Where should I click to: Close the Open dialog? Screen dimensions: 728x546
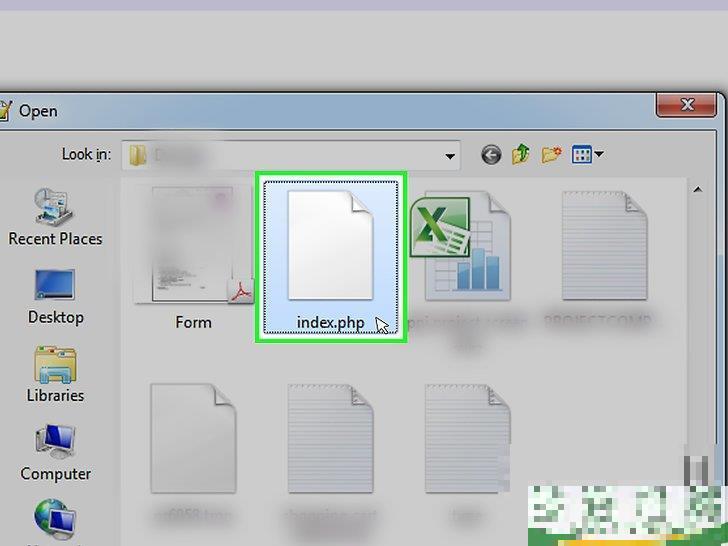[687, 106]
